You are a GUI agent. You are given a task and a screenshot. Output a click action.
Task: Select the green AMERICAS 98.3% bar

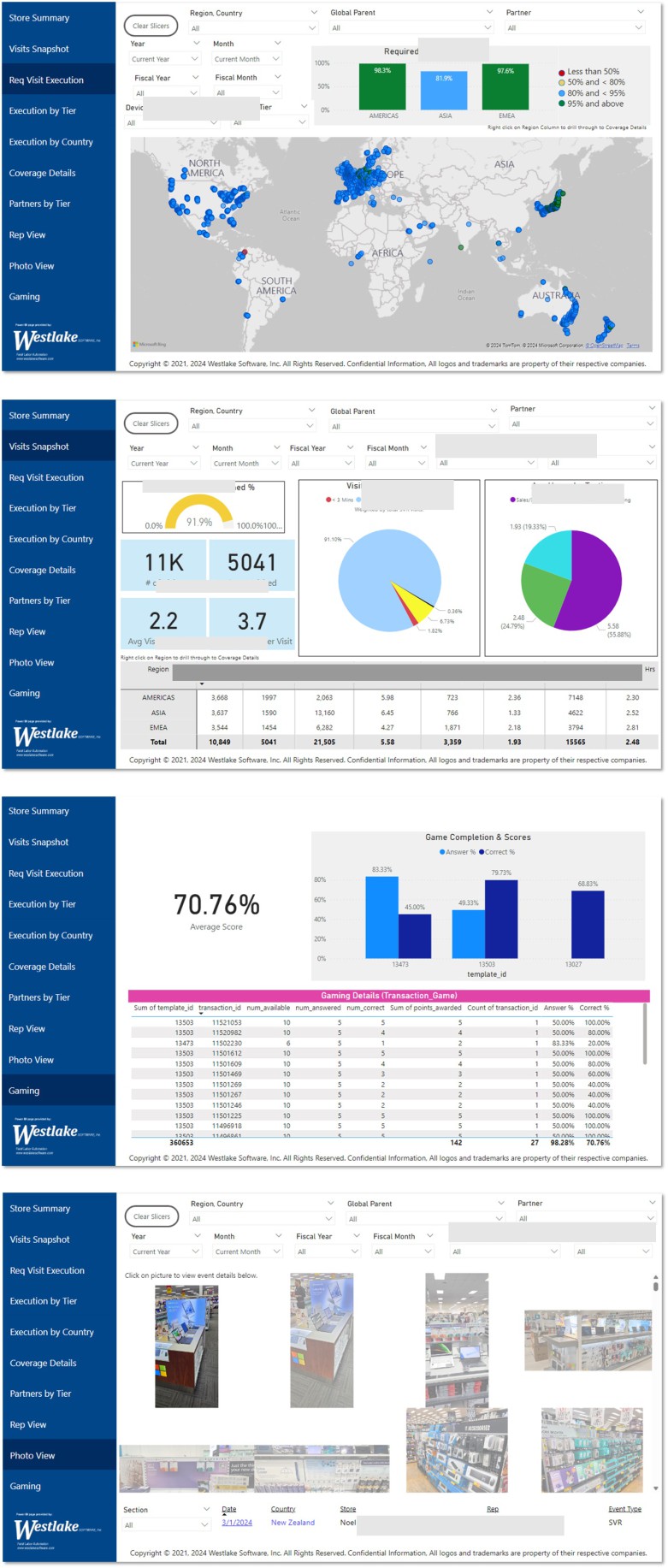(382, 86)
